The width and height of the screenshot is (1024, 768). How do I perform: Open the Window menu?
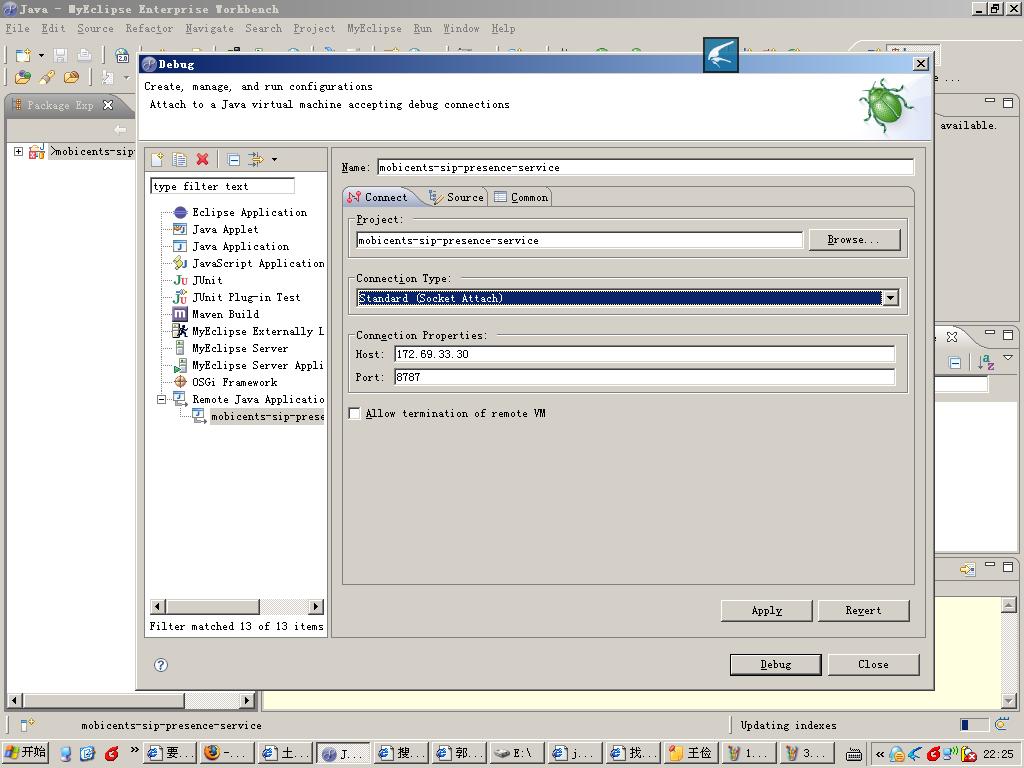[x=461, y=29]
